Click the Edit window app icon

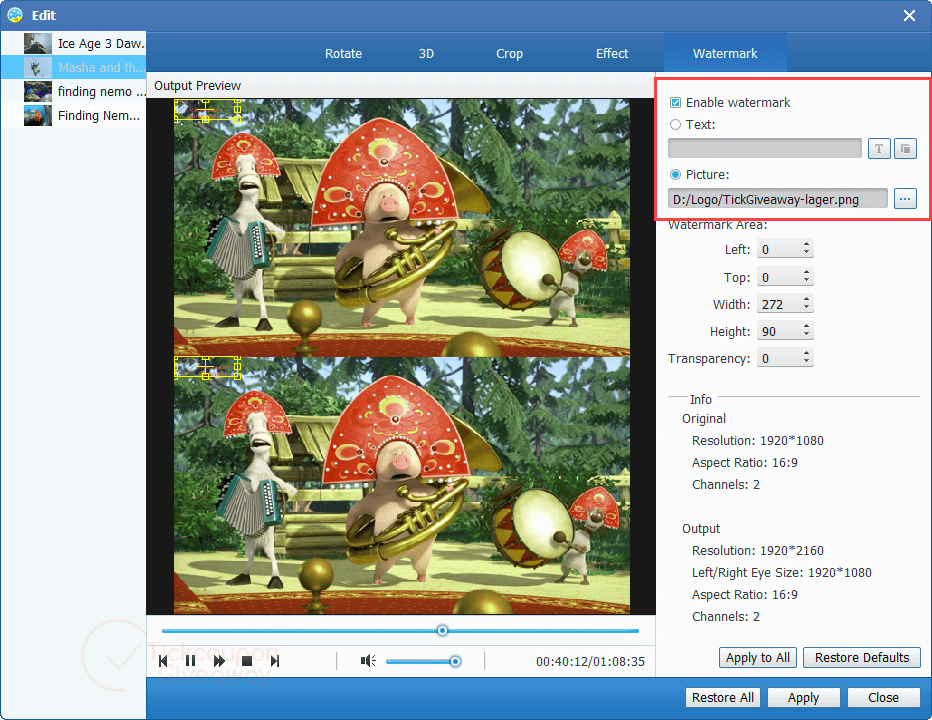pos(15,15)
